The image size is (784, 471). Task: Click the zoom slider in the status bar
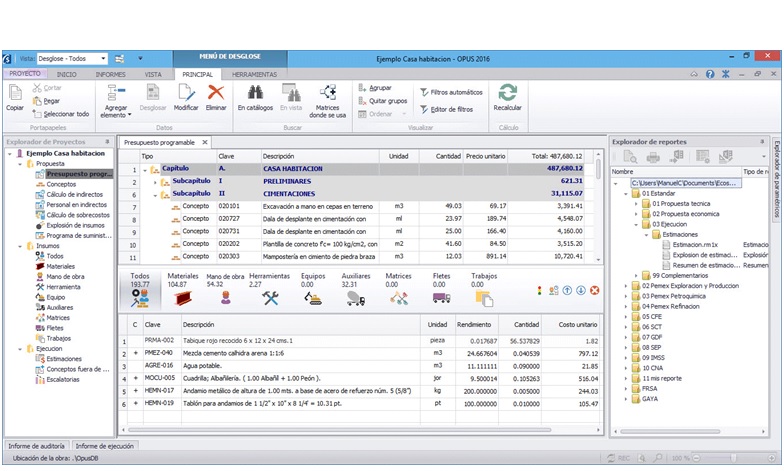click(x=735, y=457)
